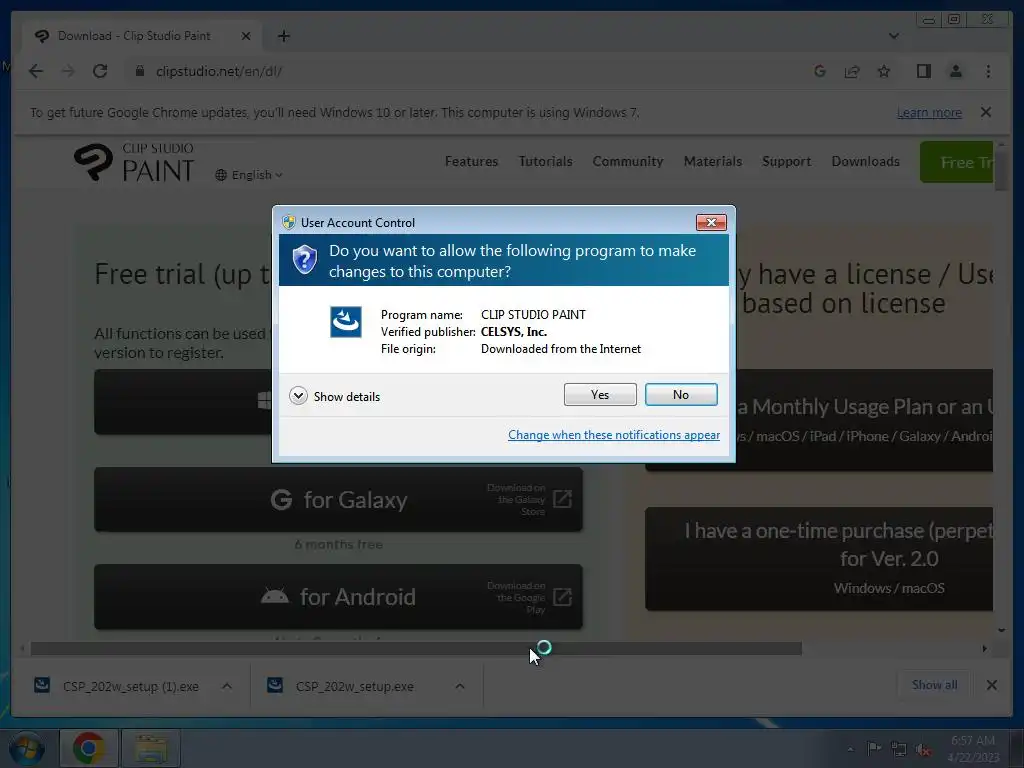The width and height of the screenshot is (1024, 768).
Task: Open the Downloads menu item
Action: pyautogui.click(x=865, y=161)
